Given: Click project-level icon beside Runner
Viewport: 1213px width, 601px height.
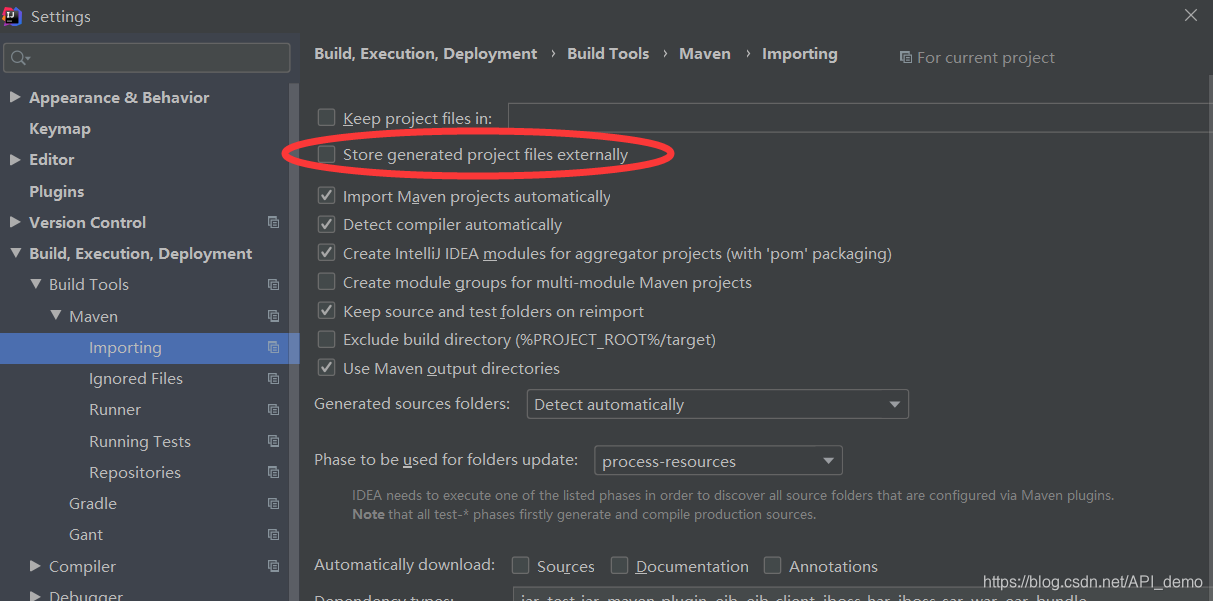Looking at the screenshot, I should (273, 410).
